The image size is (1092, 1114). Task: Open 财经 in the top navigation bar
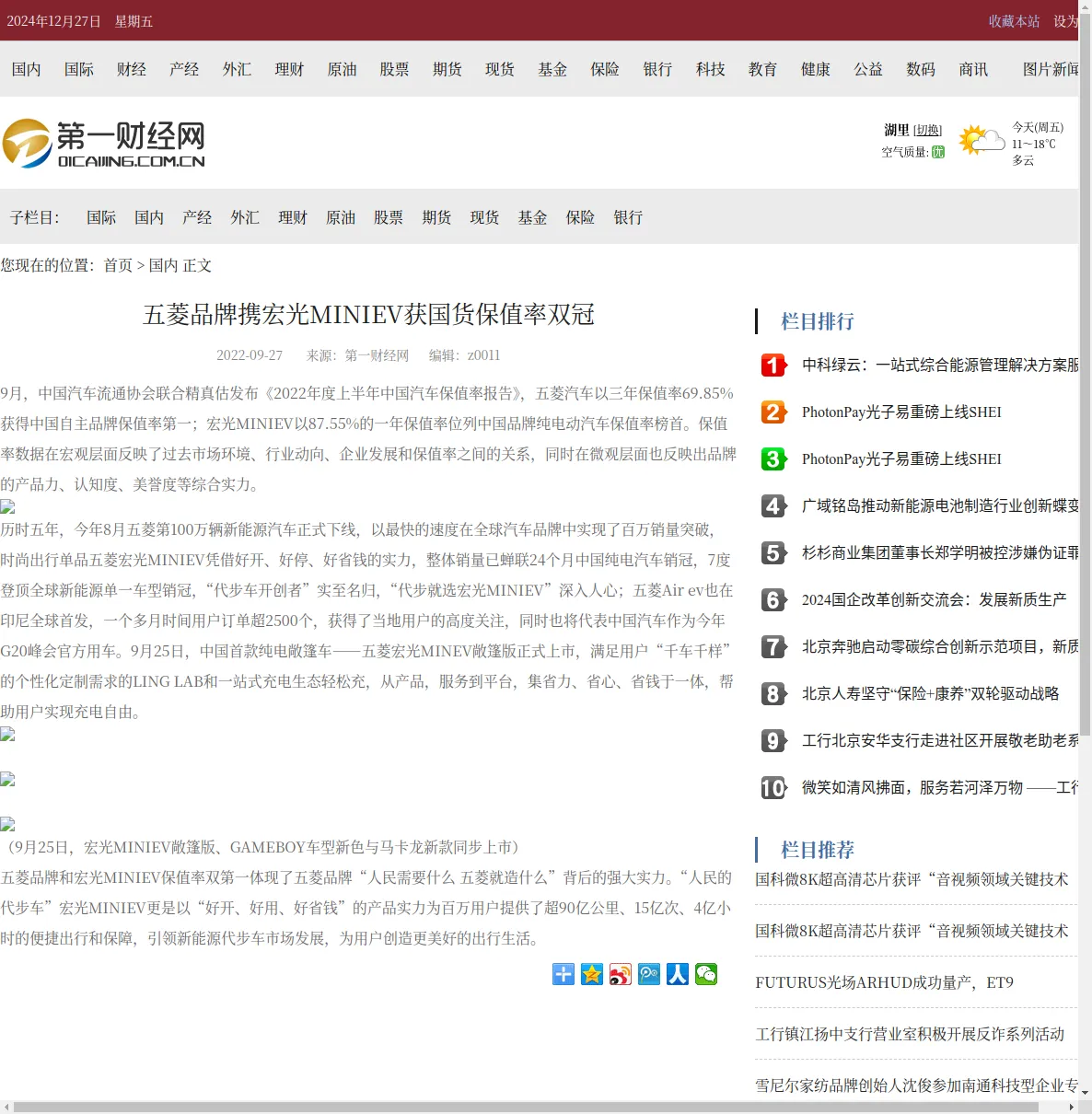click(132, 69)
